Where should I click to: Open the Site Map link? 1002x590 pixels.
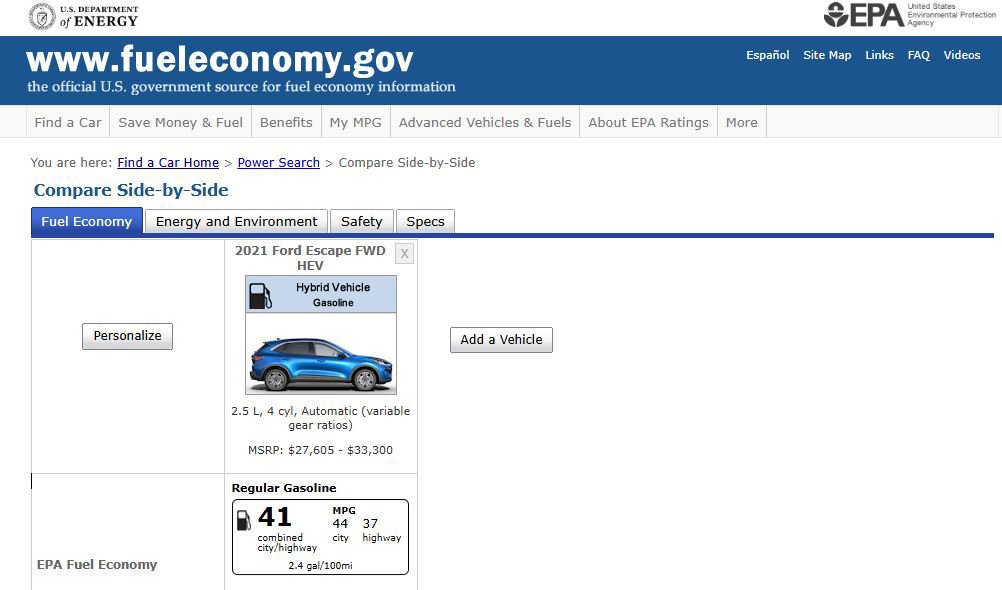point(827,55)
